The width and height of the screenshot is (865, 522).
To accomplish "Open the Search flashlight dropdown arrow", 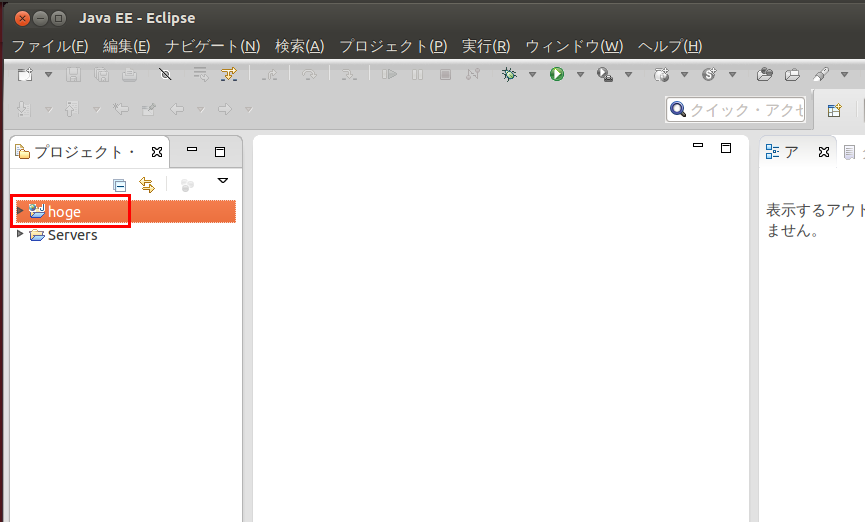I will 844,74.
